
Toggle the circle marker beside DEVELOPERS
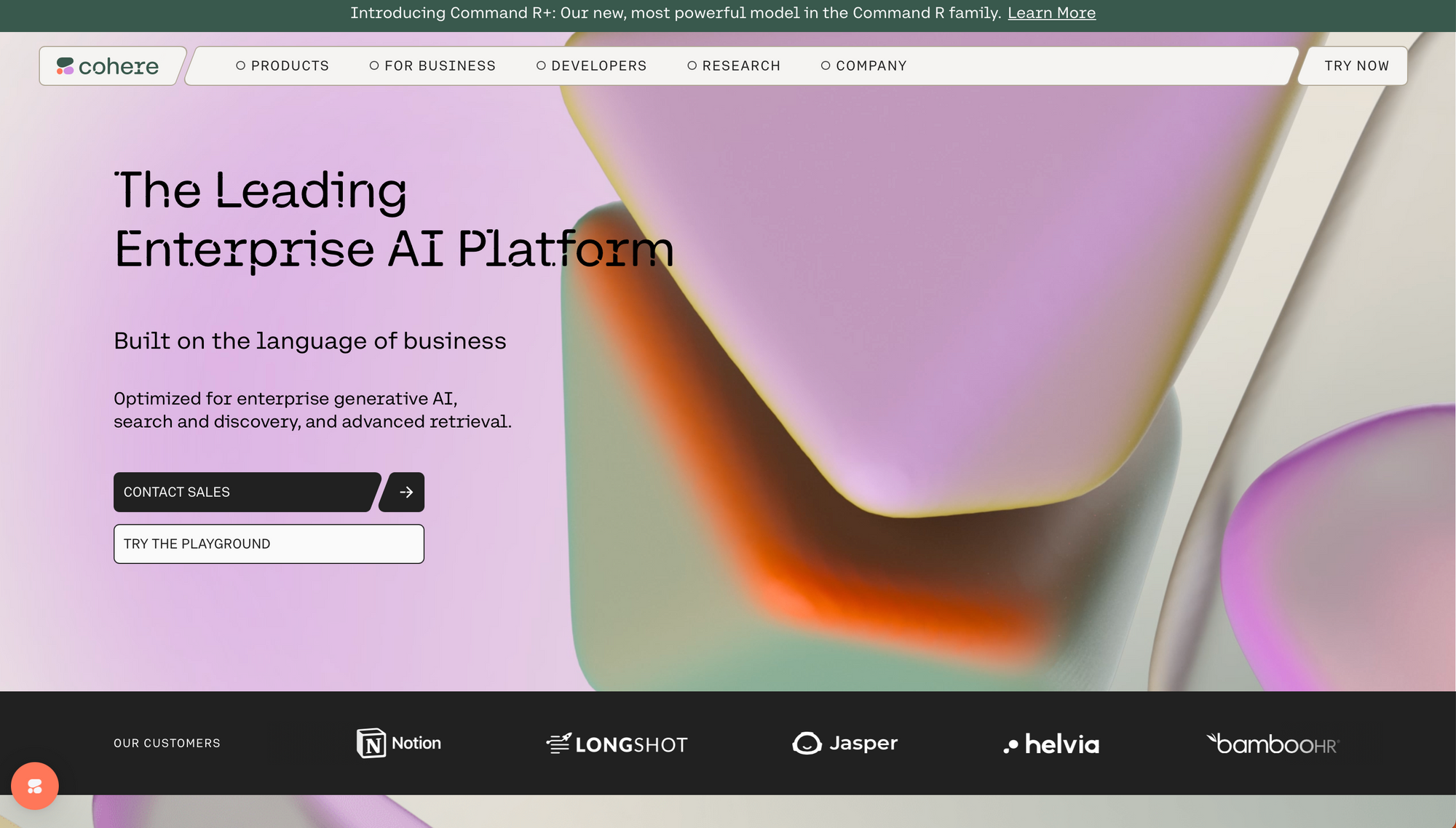point(539,65)
